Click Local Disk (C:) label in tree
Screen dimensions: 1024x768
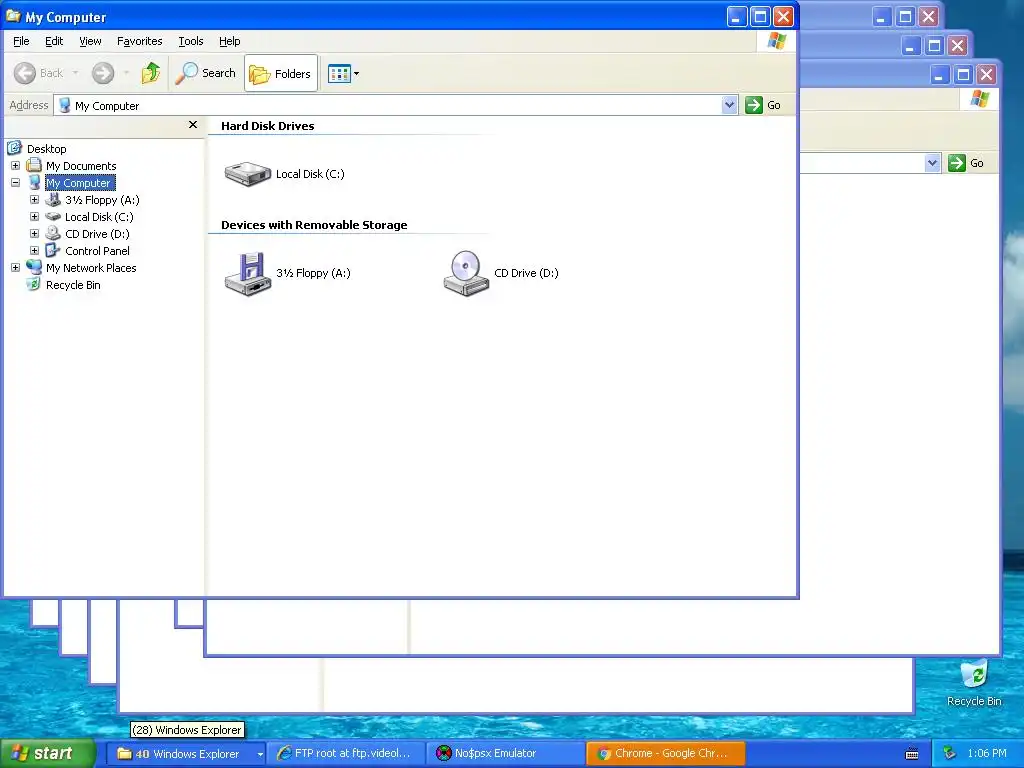[x=99, y=217]
